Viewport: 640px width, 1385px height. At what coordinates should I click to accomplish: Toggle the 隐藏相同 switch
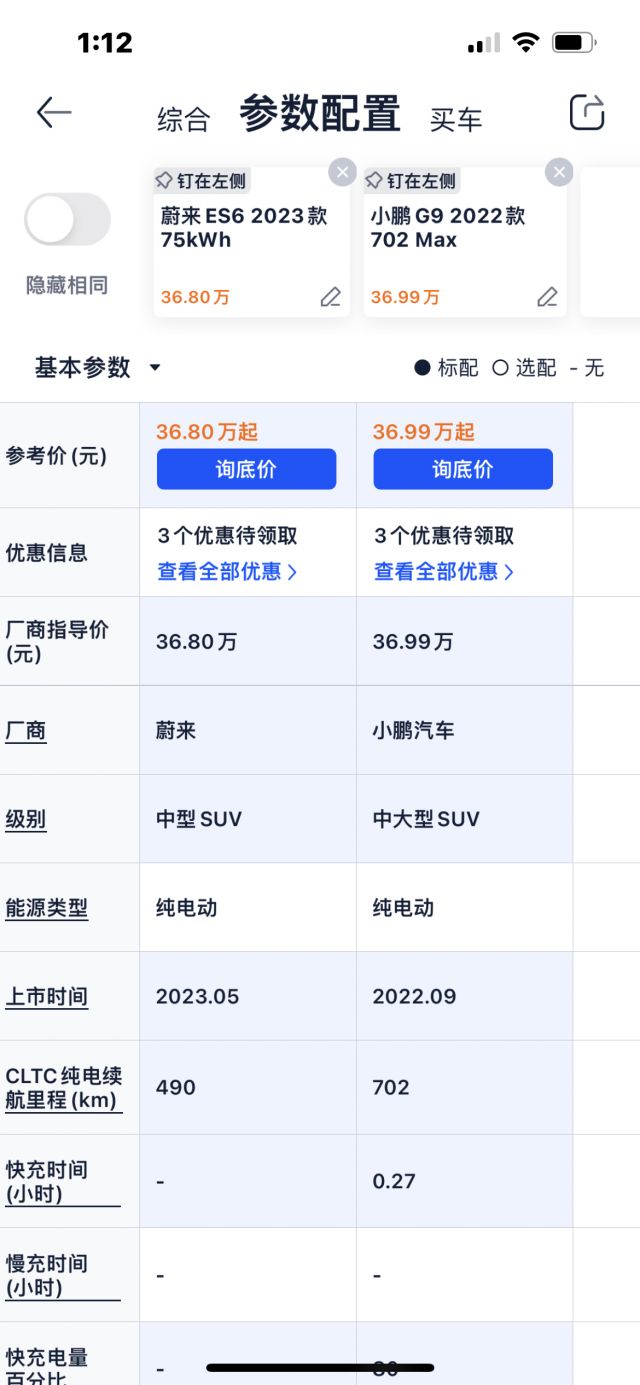(67, 218)
